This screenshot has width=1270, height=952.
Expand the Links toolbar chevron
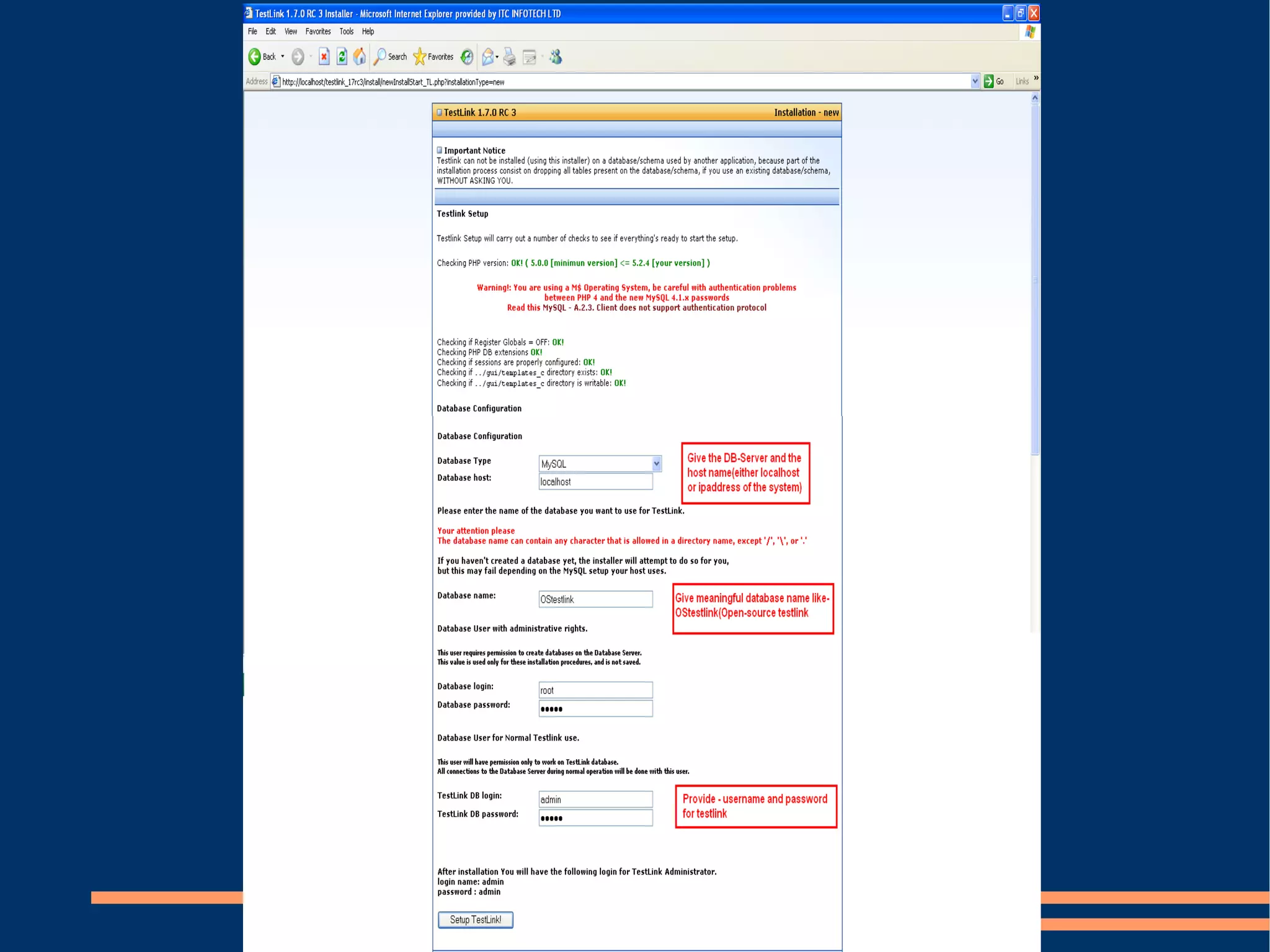1036,78
